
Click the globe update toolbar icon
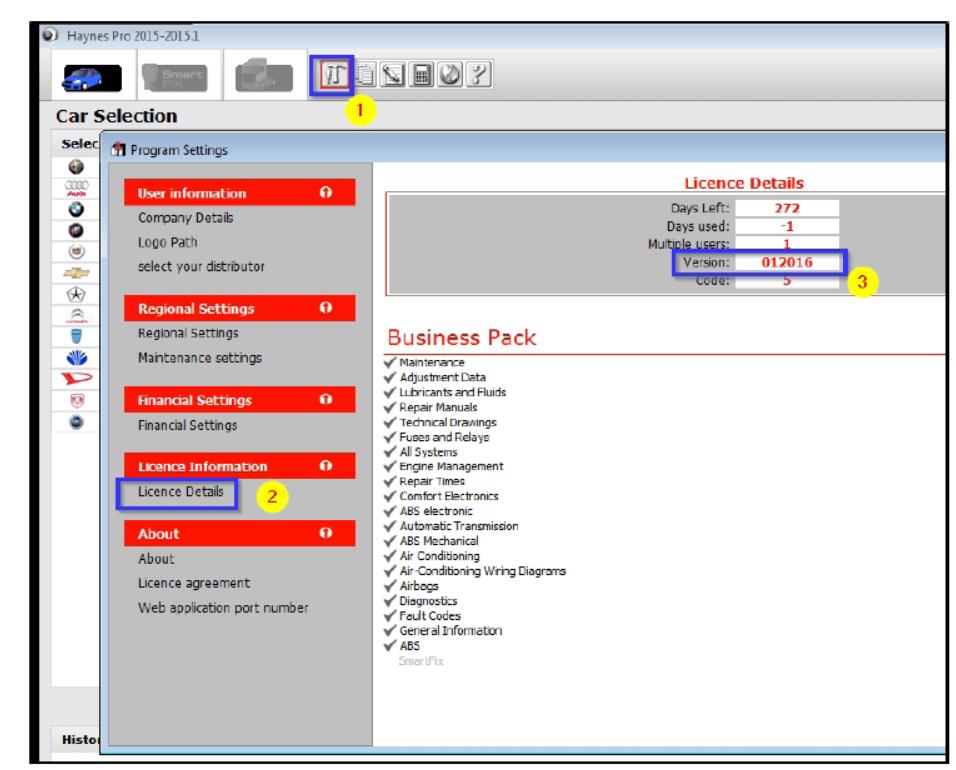[450, 74]
